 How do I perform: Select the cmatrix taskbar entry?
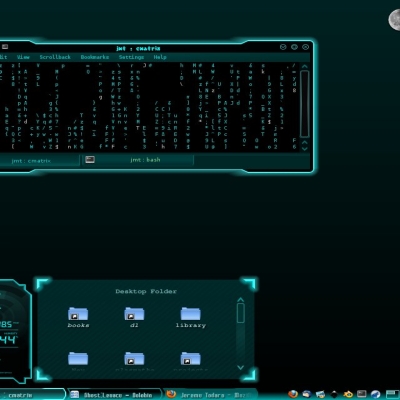coord(33,395)
